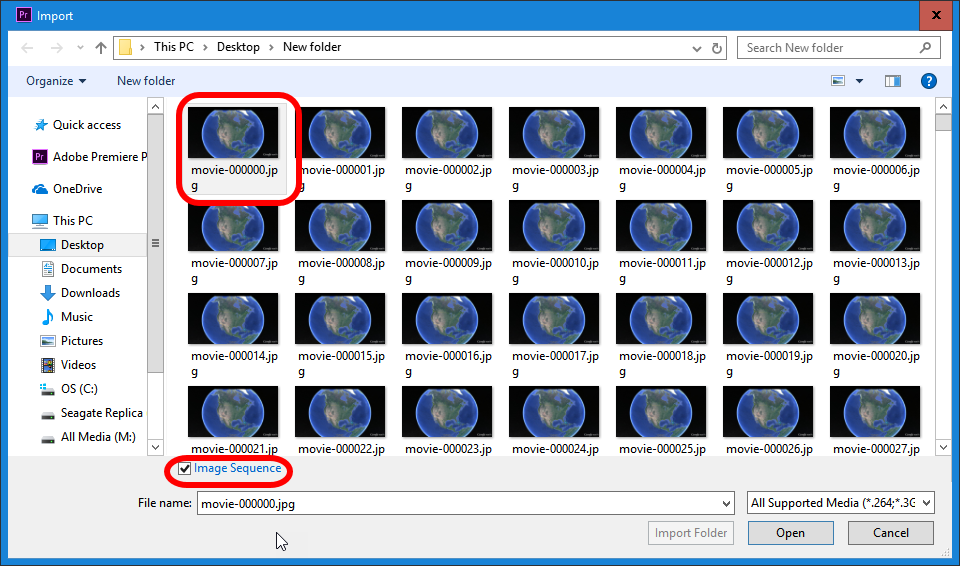Expand the File name dropdown arrow
The height and width of the screenshot is (566, 960).
click(726, 504)
